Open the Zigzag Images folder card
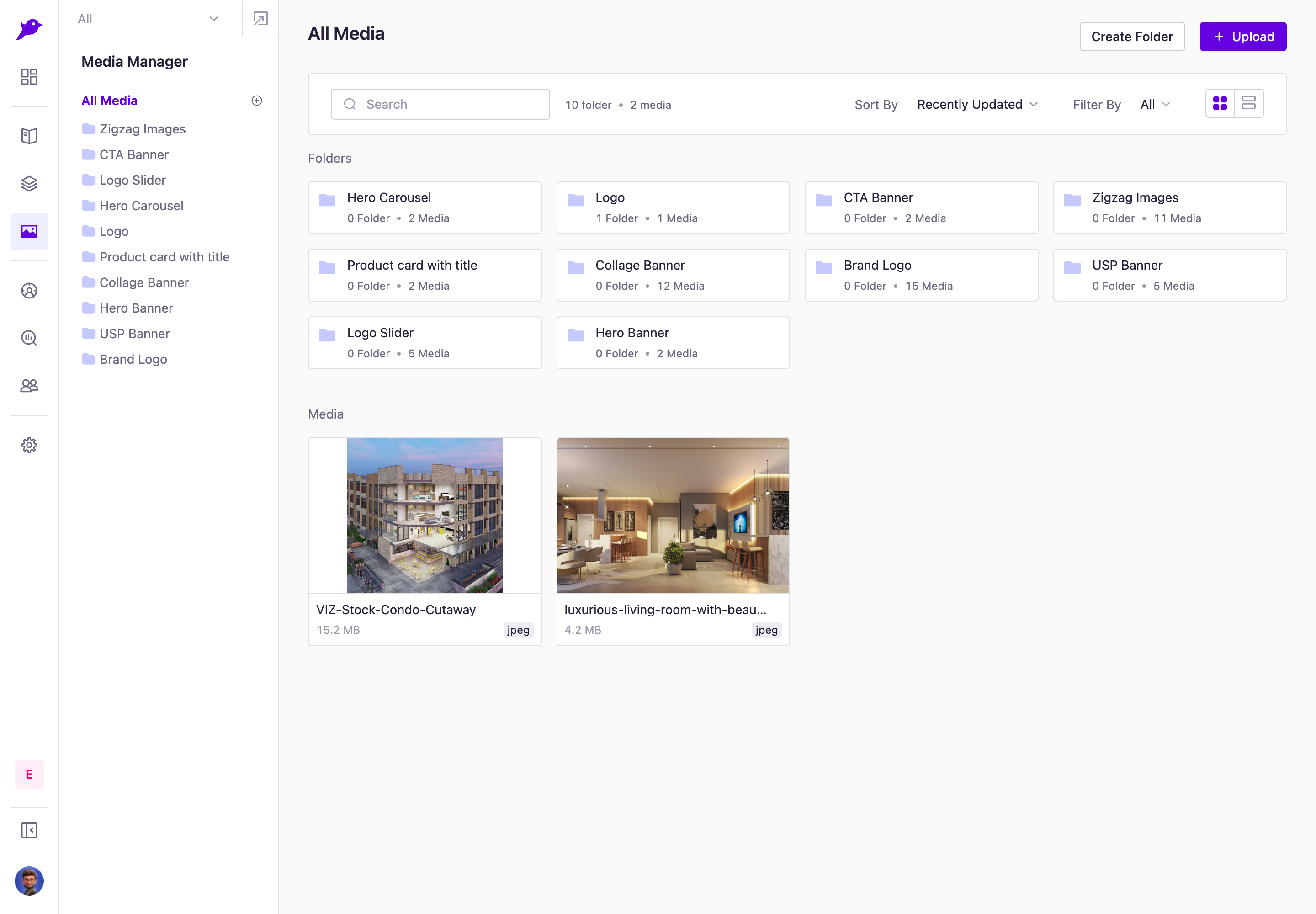The width and height of the screenshot is (1316, 914). coord(1170,207)
